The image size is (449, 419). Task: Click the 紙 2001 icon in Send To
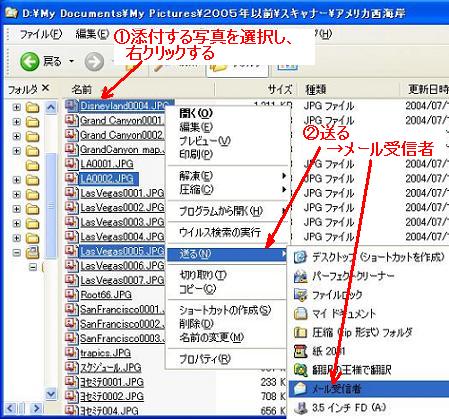point(300,351)
